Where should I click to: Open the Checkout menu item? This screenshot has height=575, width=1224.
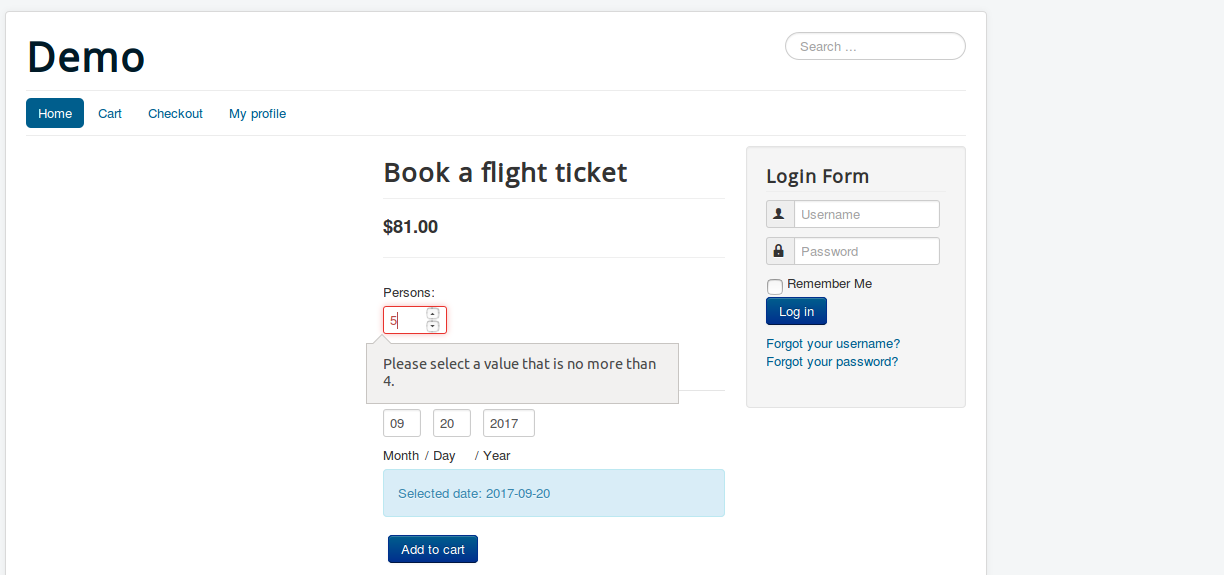tap(175, 113)
